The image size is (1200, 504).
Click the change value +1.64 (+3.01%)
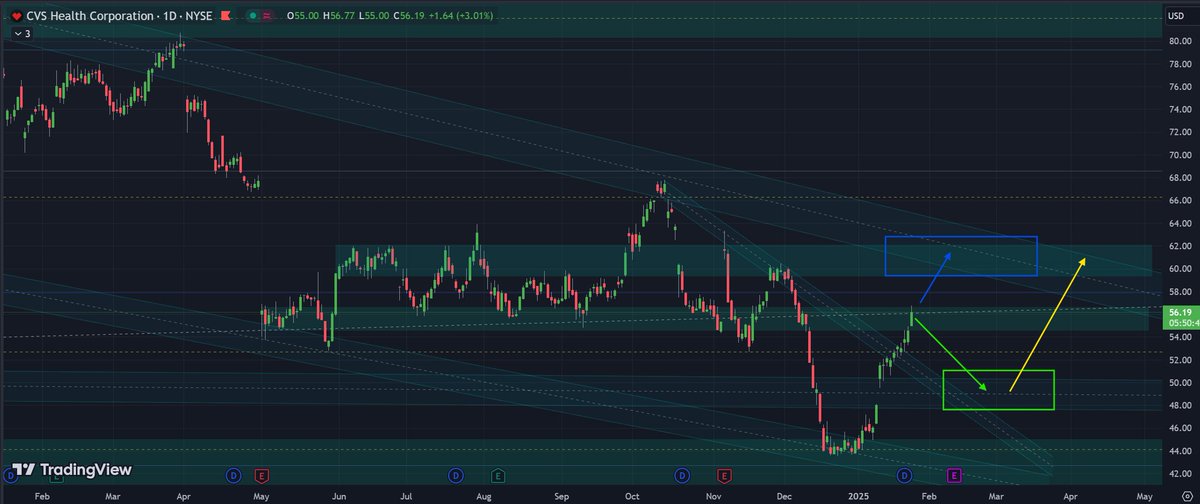(461, 16)
